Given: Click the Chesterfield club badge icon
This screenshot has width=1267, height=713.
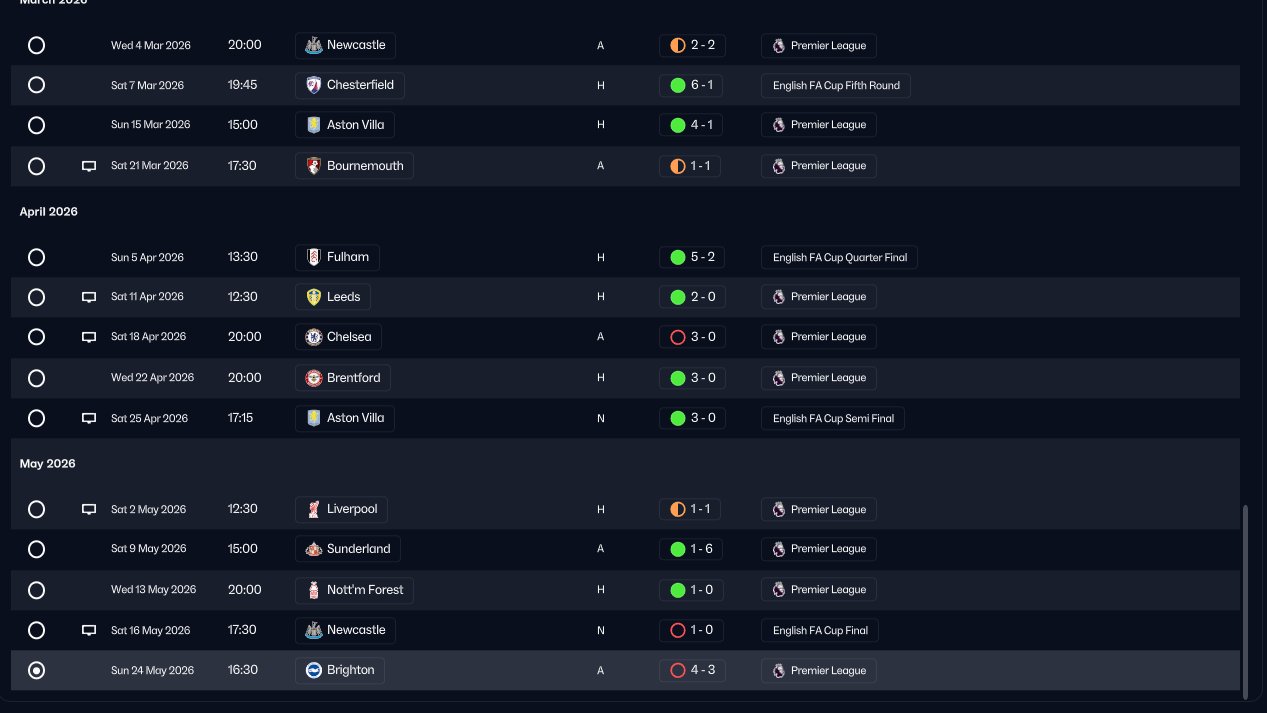Looking at the screenshot, I should pyautogui.click(x=314, y=85).
